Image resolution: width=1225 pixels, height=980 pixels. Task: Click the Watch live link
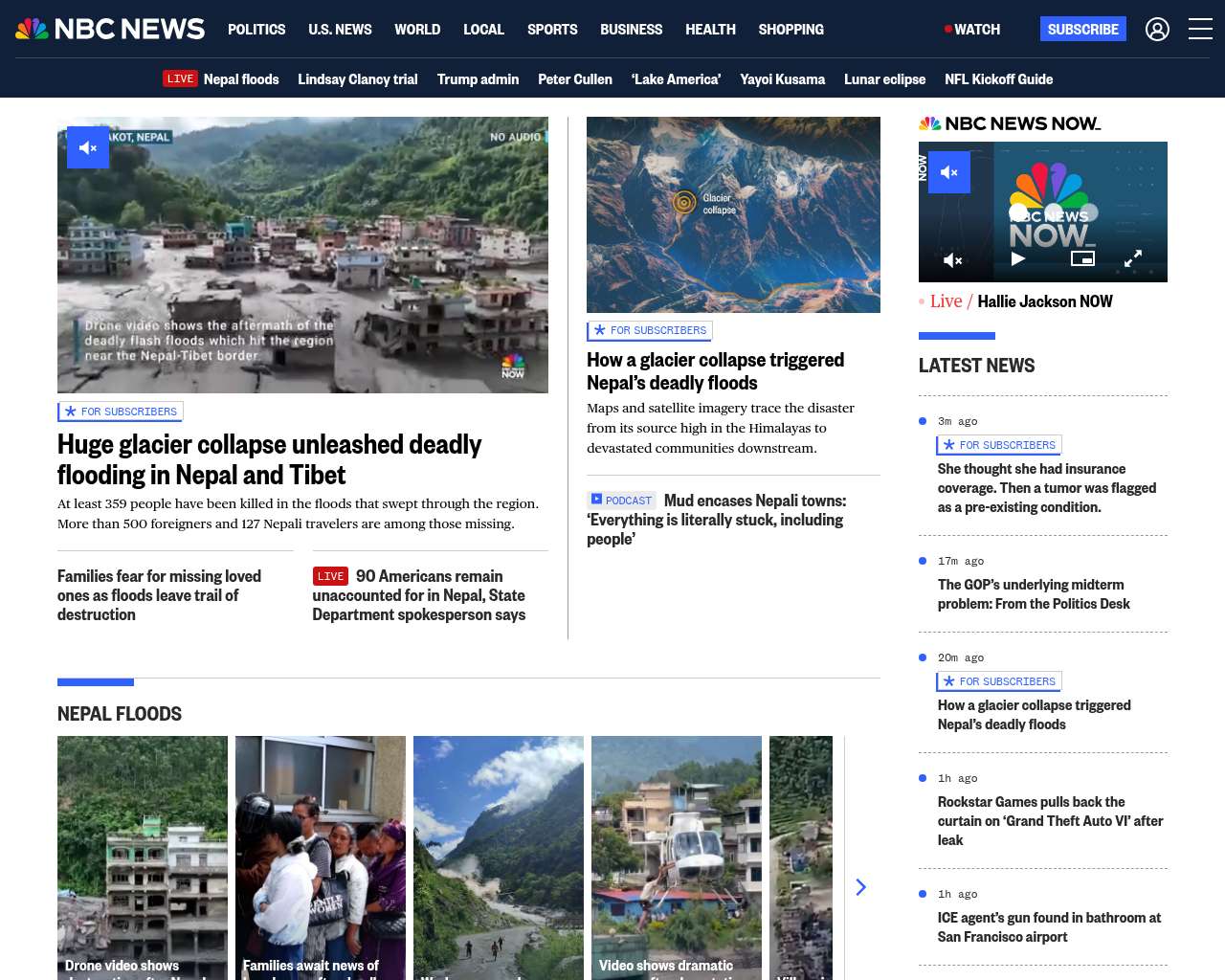tap(972, 30)
